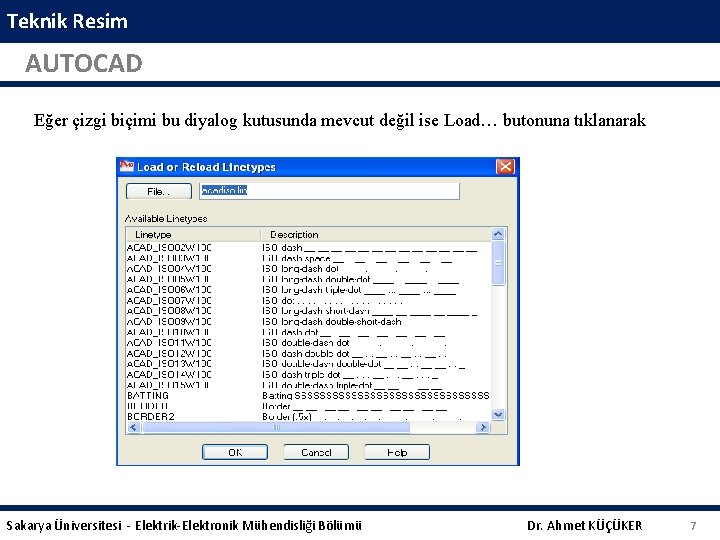Click 'ISO double-dash triple-dot' description
Screen dimensions: 720x540
(x=352, y=385)
